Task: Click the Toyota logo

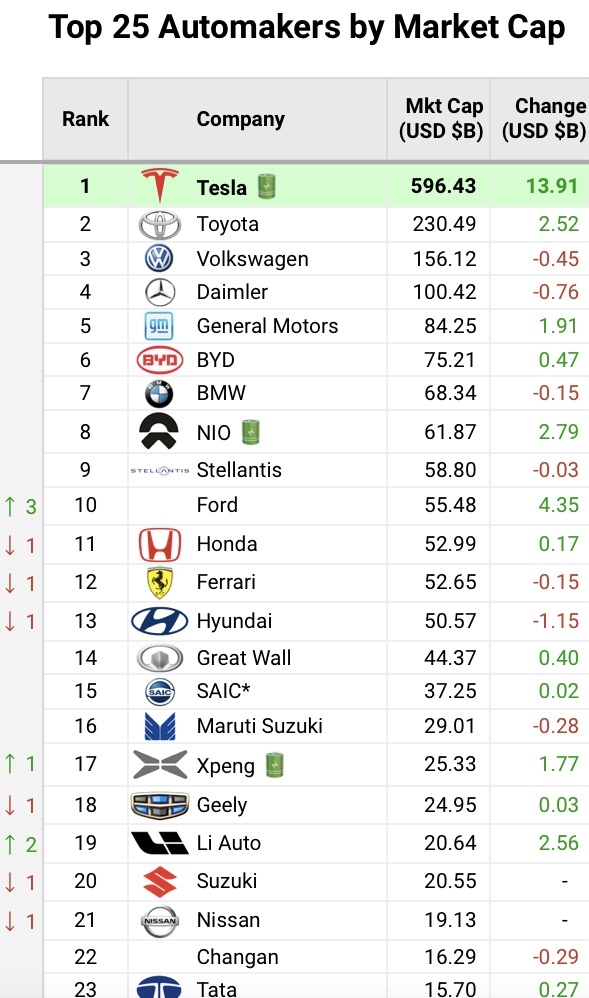Action: (160, 224)
